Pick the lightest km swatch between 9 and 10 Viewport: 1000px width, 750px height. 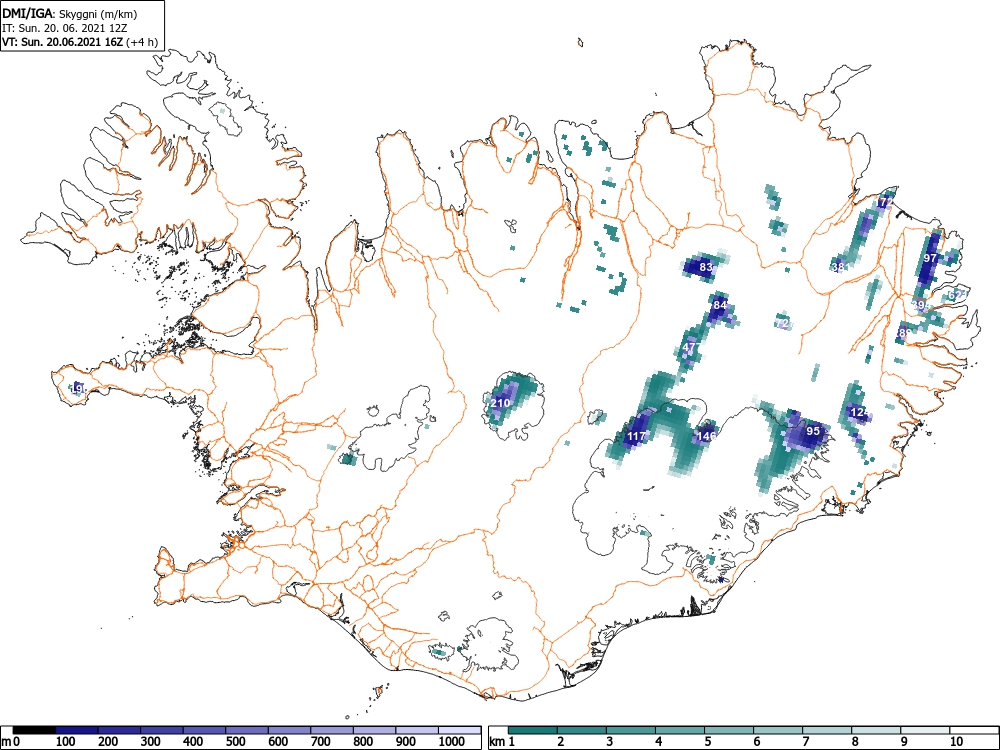click(925, 730)
